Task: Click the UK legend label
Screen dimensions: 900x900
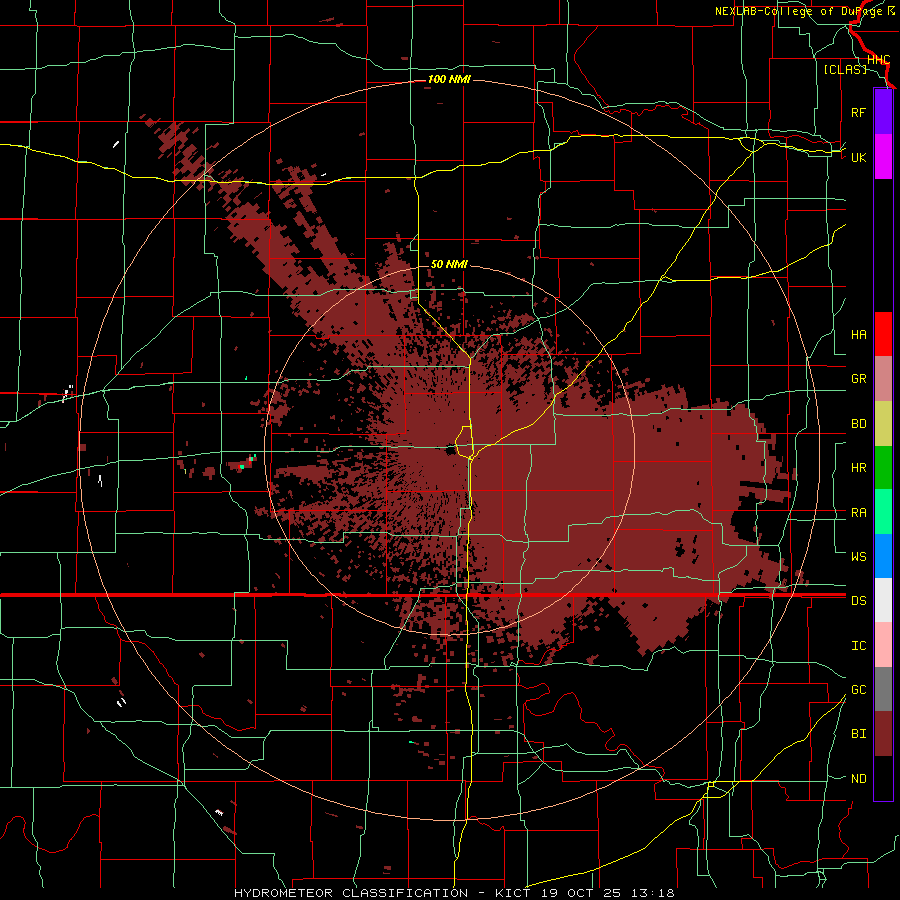Action: pos(858,157)
